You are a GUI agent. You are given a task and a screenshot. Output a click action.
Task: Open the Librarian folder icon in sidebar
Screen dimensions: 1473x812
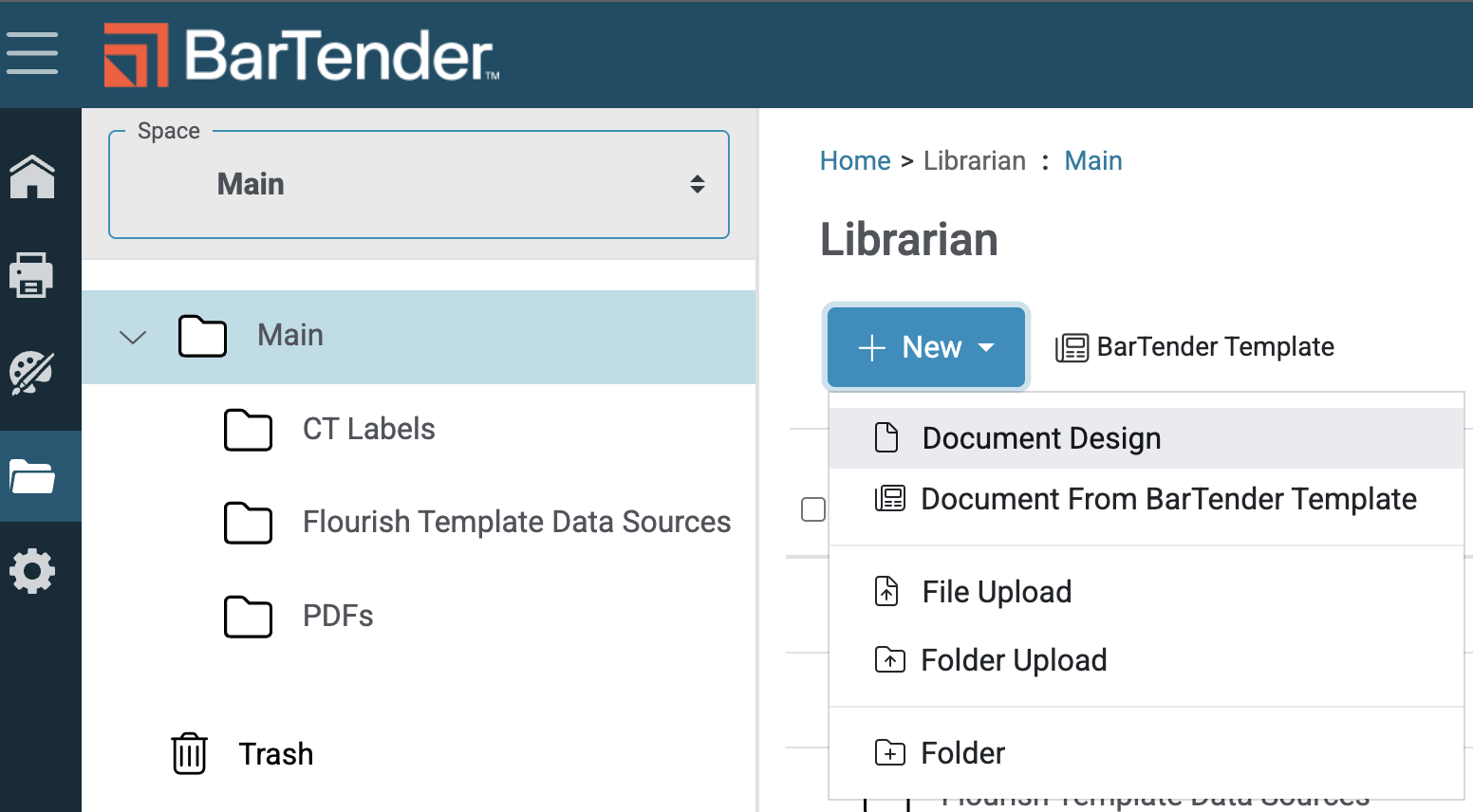[32, 476]
